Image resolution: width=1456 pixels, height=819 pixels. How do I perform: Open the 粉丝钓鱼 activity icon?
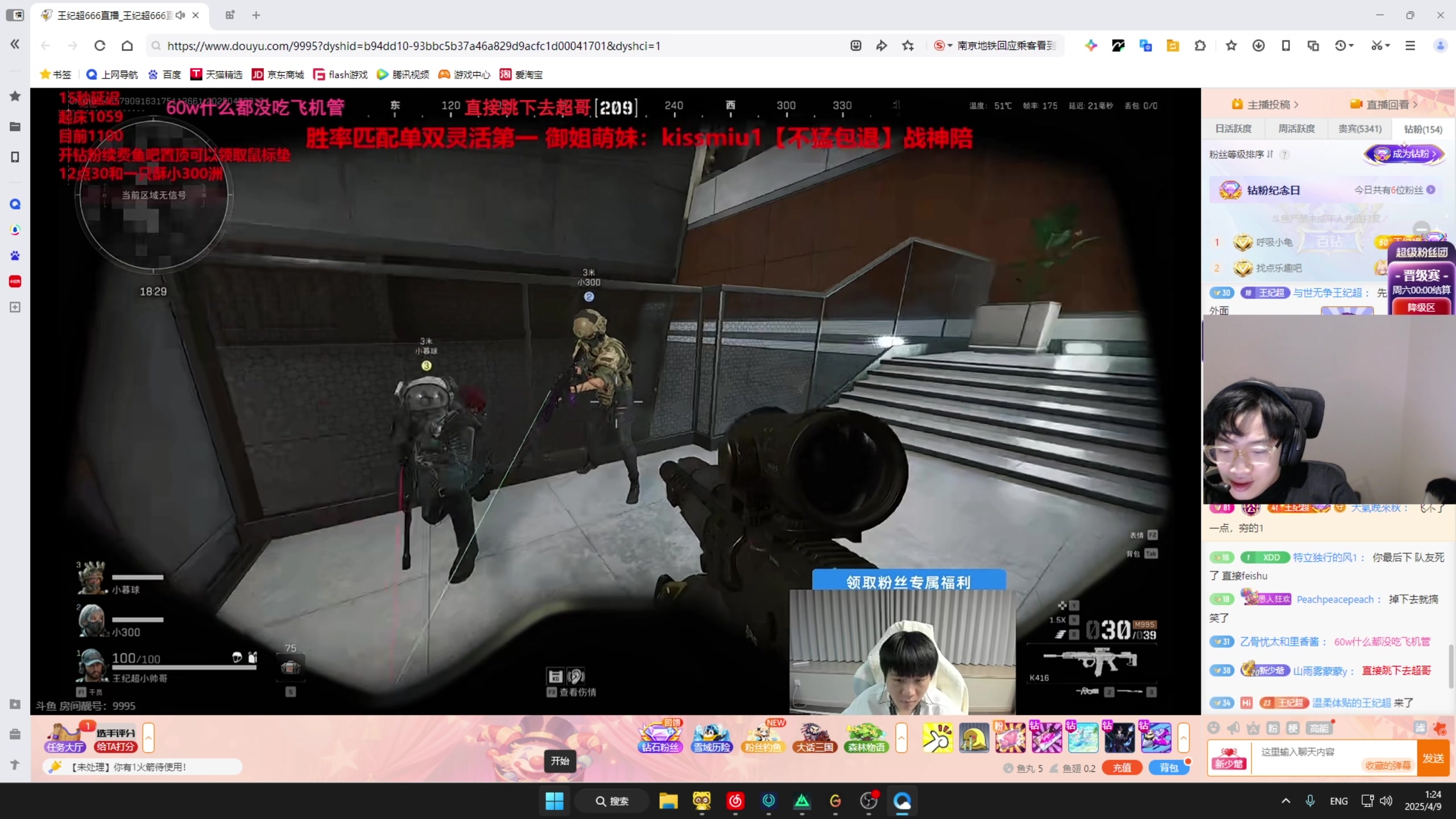(x=763, y=737)
